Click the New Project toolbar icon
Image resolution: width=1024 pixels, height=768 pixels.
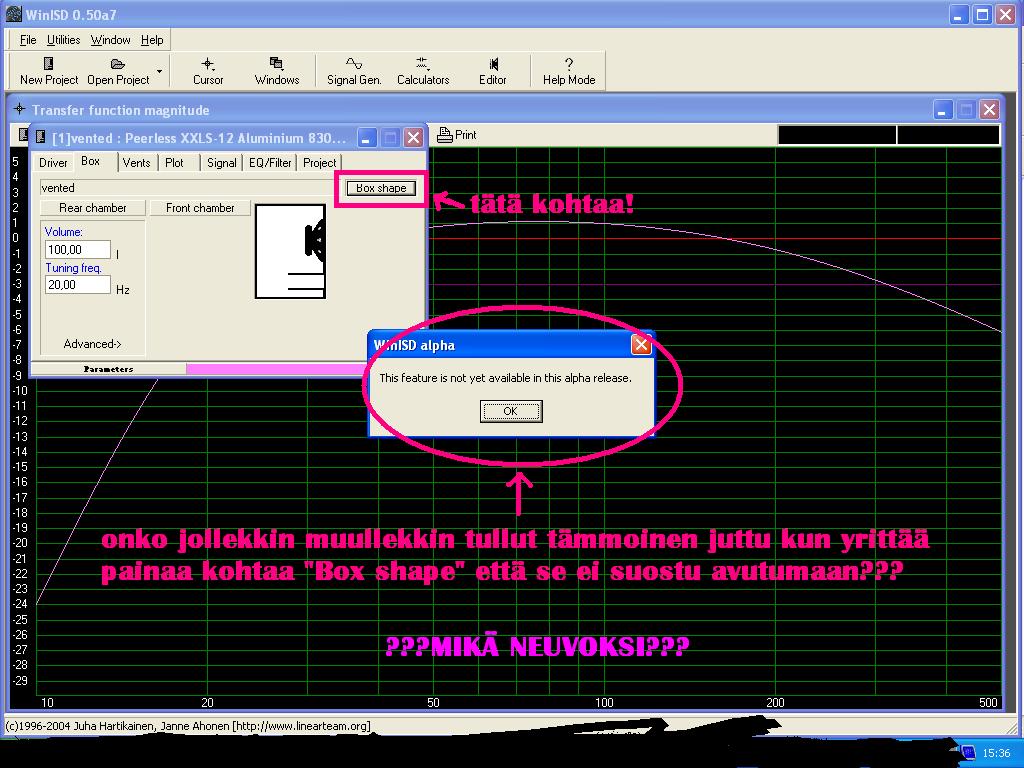[48, 64]
